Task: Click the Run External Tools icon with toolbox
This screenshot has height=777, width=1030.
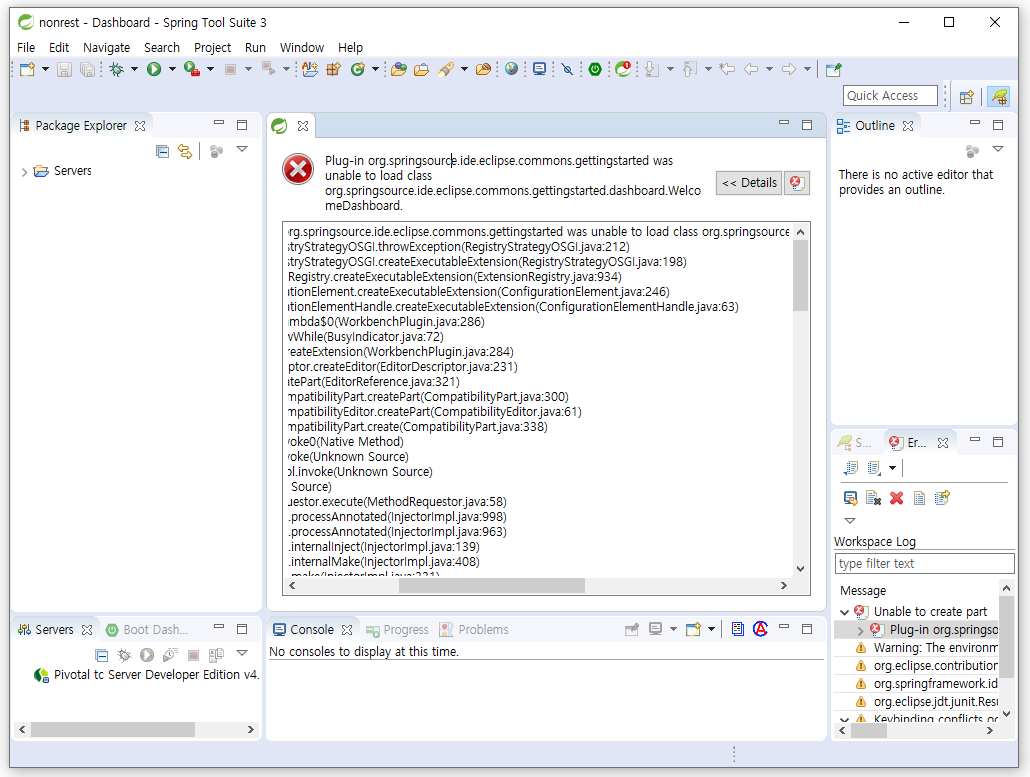Action: pyautogui.click(x=192, y=69)
